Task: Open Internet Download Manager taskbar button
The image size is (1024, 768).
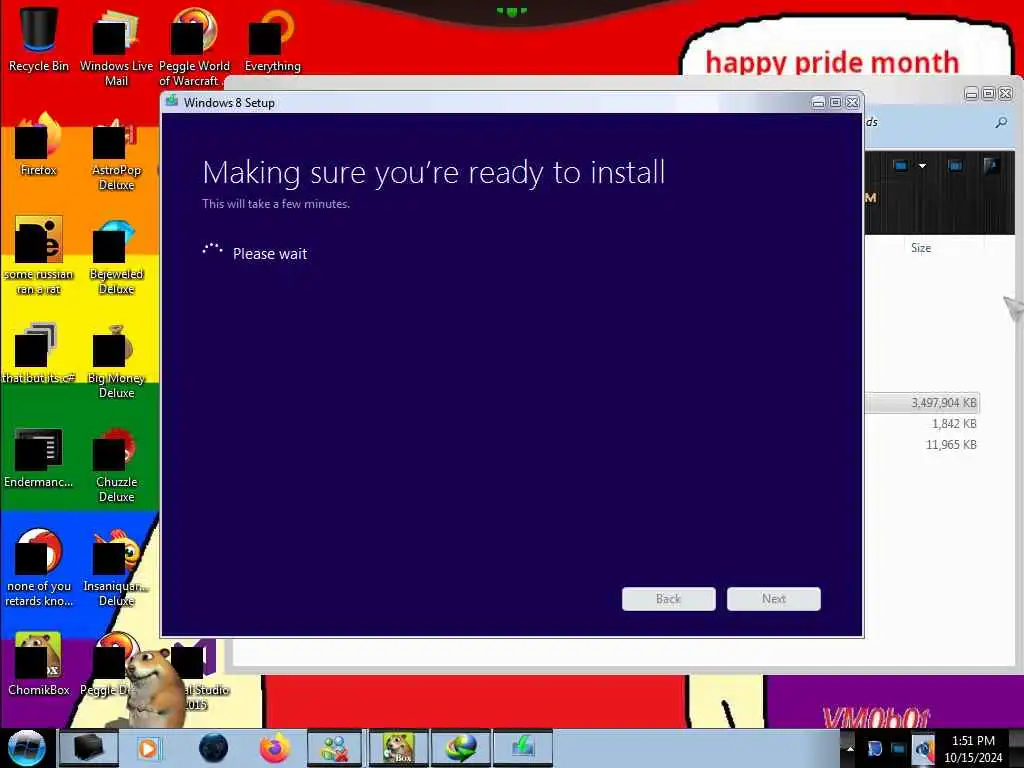Action: click(x=460, y=748)
